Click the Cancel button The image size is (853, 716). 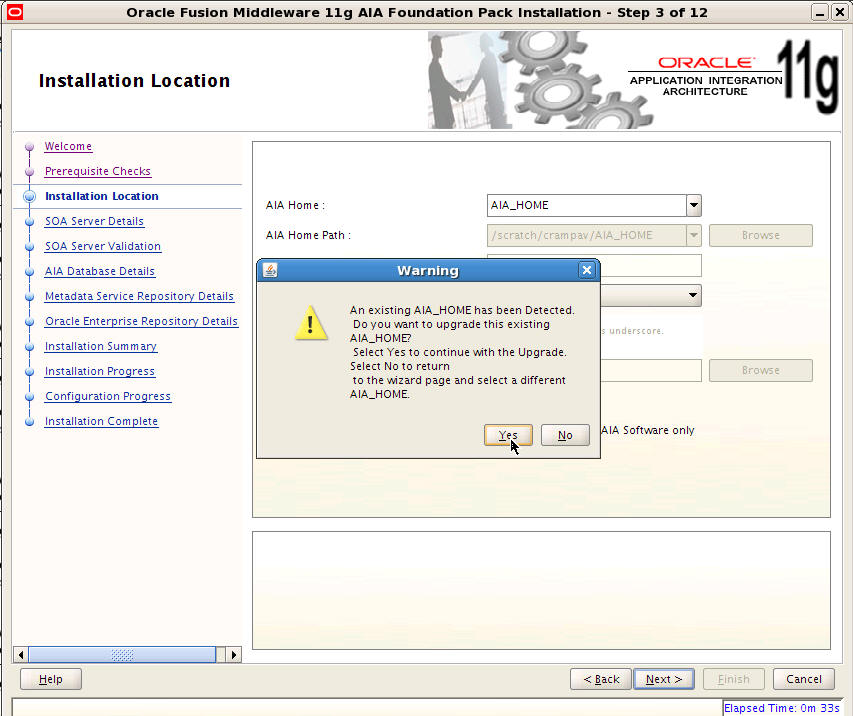(804, 680)
